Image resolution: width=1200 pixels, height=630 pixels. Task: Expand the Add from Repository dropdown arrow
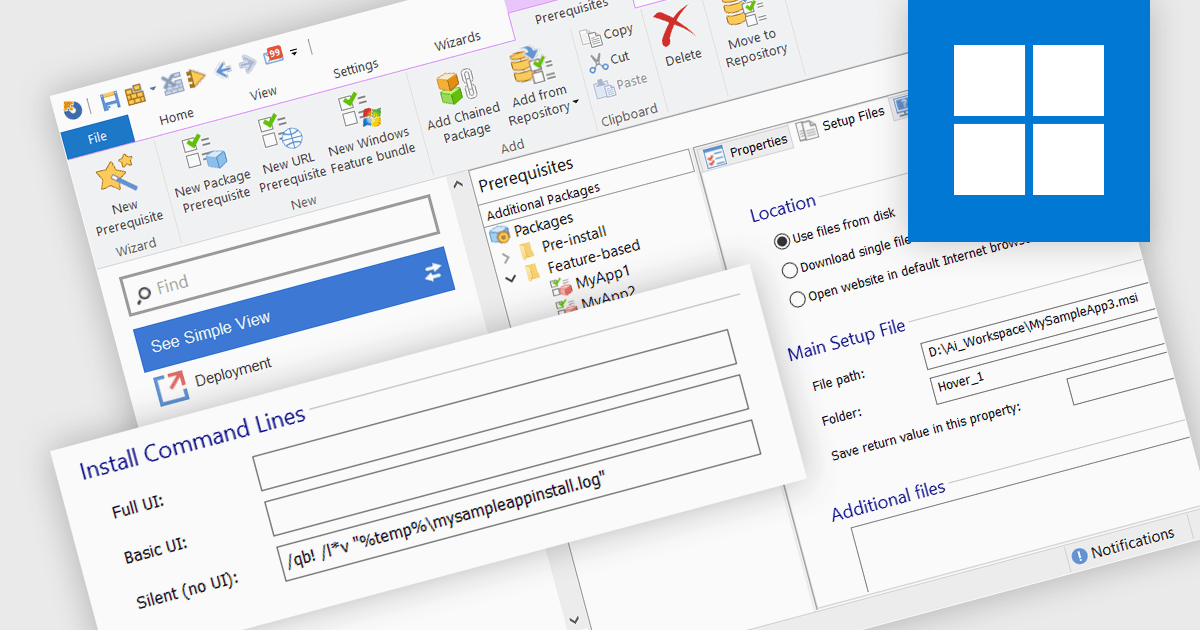(577, 104)
